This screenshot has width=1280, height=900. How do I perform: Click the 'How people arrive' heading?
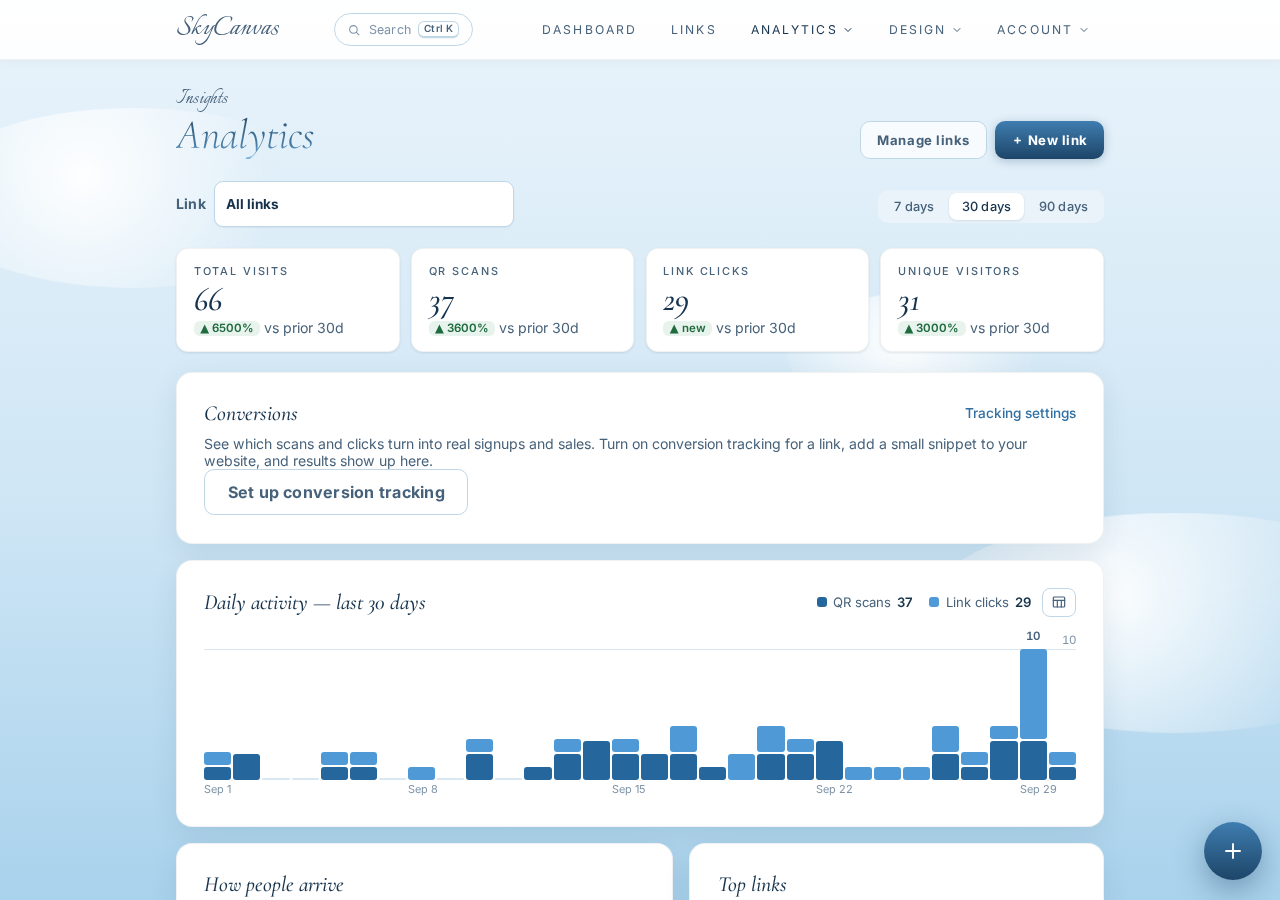tap(274, 884)
